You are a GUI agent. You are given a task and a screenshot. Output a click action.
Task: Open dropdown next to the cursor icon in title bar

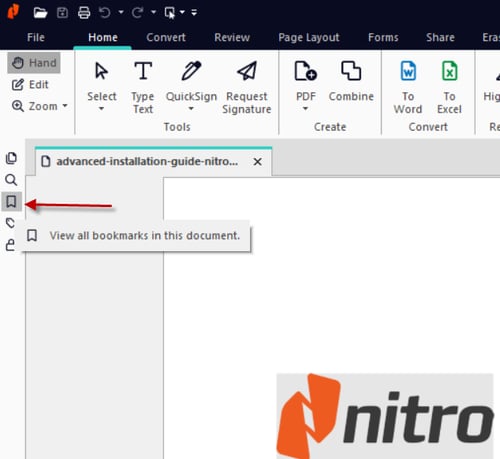(182, 12)
